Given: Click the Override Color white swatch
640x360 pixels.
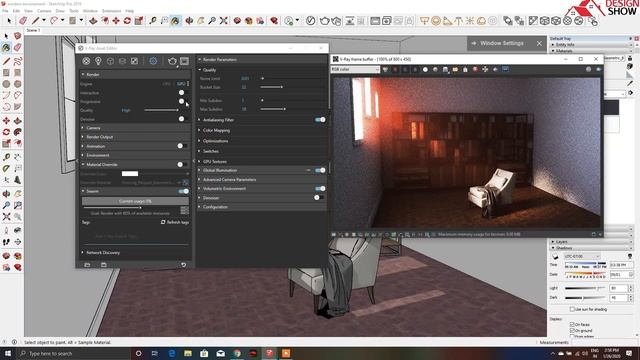Looking at the screenshot, I should 130,174.
